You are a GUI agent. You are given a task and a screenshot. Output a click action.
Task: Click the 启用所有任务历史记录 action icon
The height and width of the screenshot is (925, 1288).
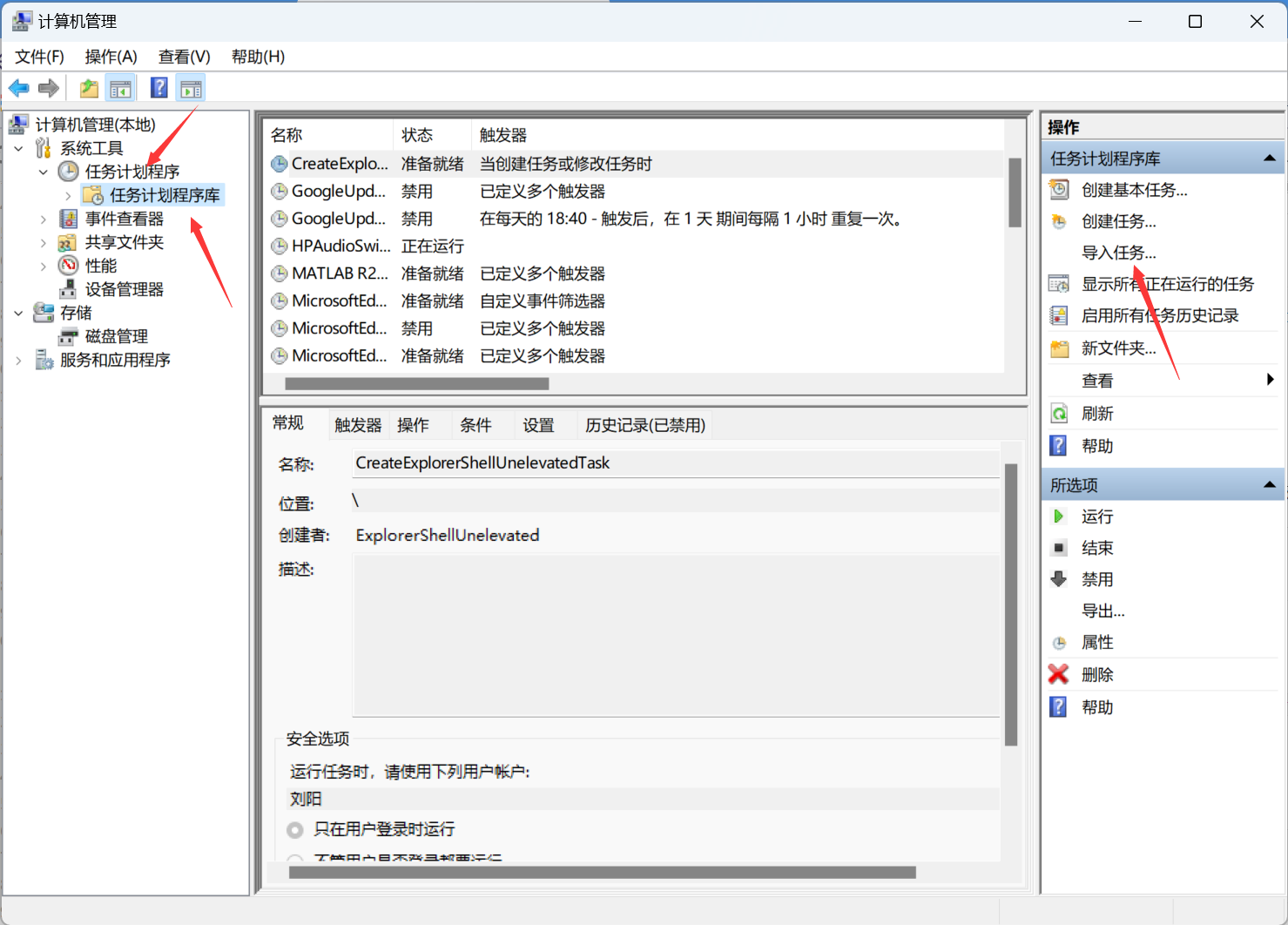click(1059, 315)
